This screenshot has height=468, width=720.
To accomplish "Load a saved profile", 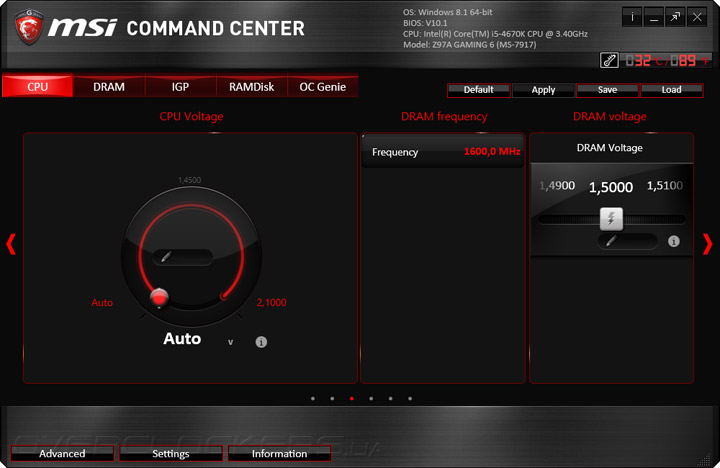I will click(x=671, y=90).
